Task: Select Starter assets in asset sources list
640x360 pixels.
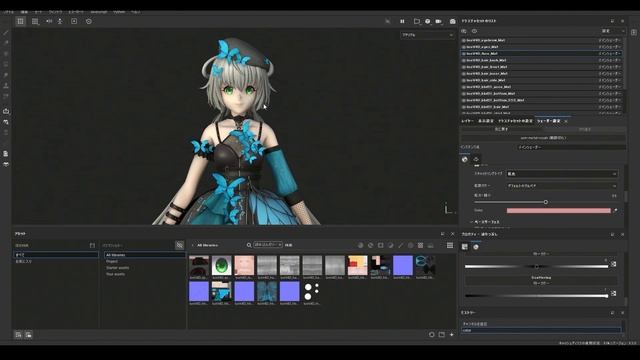Action: 118,268
